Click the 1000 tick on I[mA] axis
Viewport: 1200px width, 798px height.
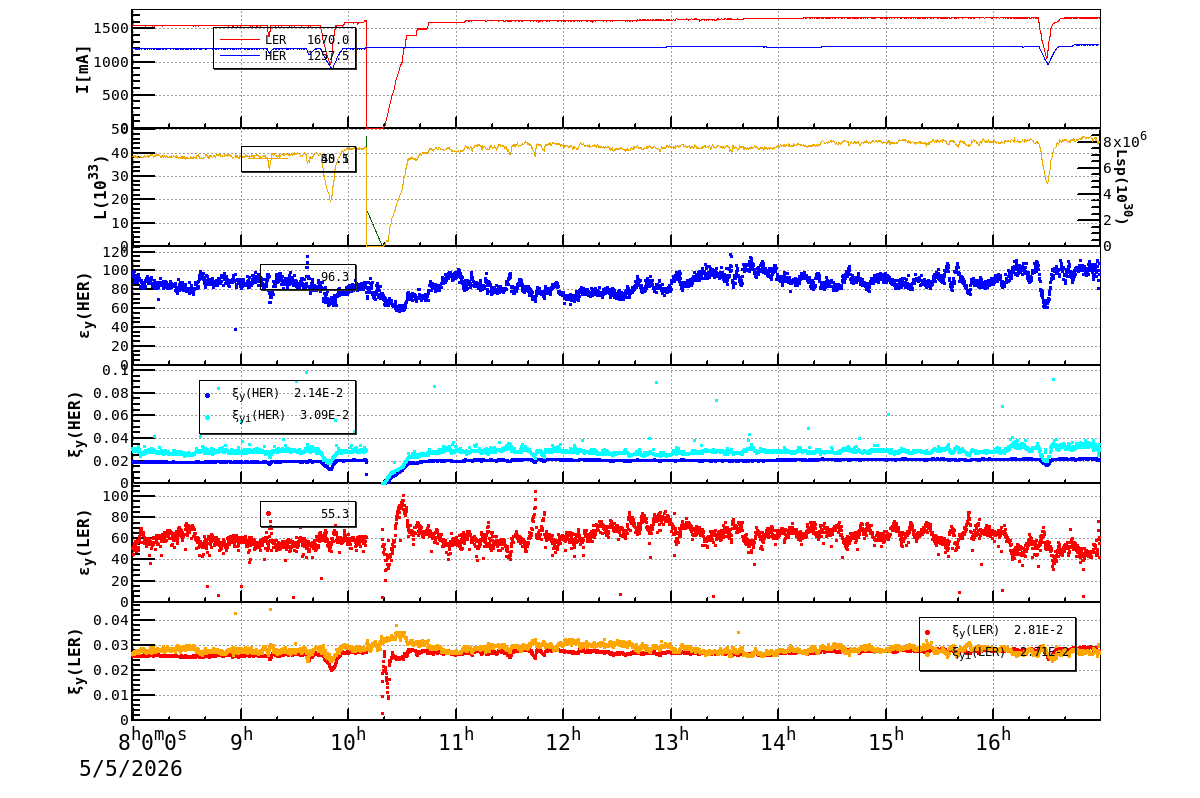tap(110, 62)
